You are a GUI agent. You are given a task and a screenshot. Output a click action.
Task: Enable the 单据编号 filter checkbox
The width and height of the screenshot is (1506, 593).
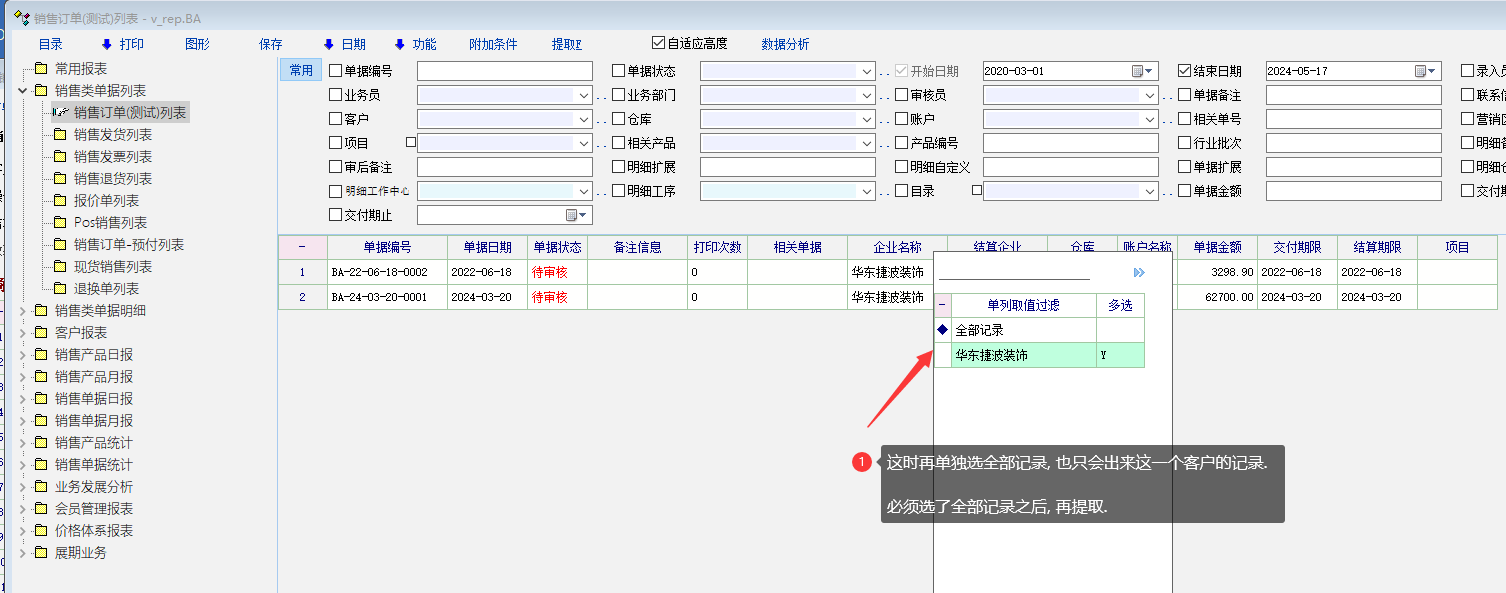point(335,71)
